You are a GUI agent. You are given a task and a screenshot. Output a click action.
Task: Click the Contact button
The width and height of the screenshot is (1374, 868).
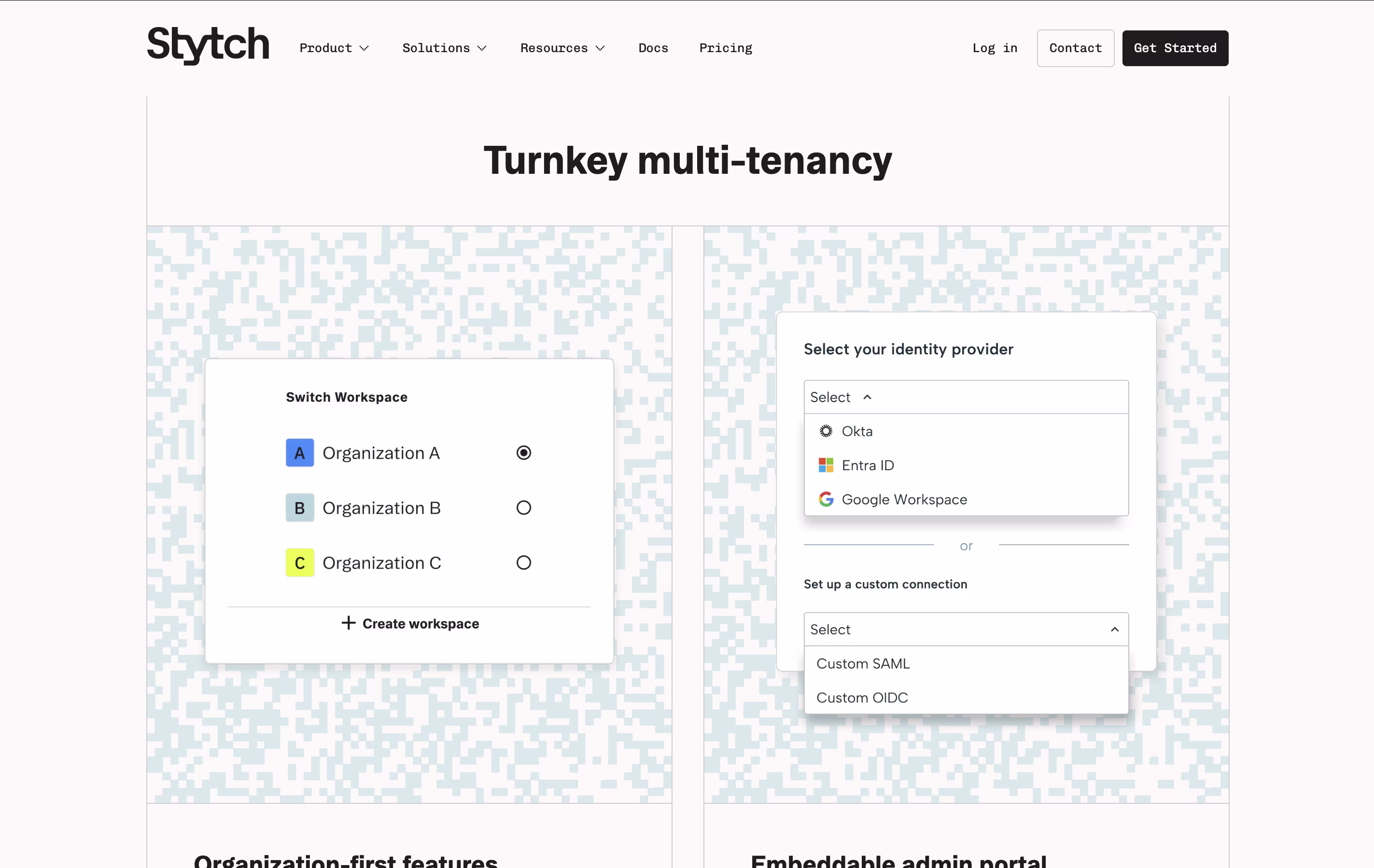point(1075,48)
